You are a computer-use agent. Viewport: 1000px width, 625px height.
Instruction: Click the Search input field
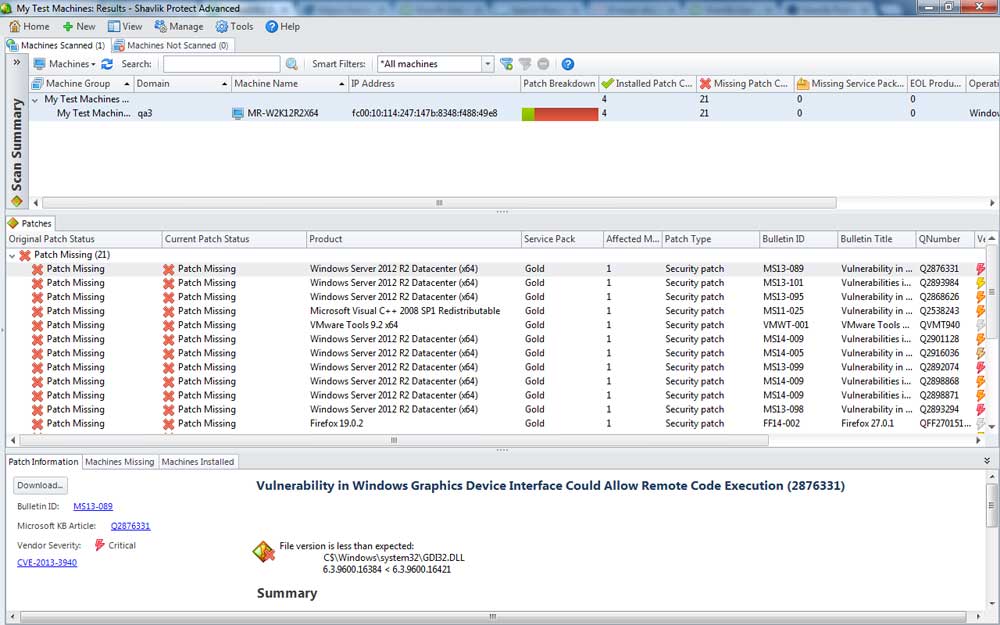[221, 64]
